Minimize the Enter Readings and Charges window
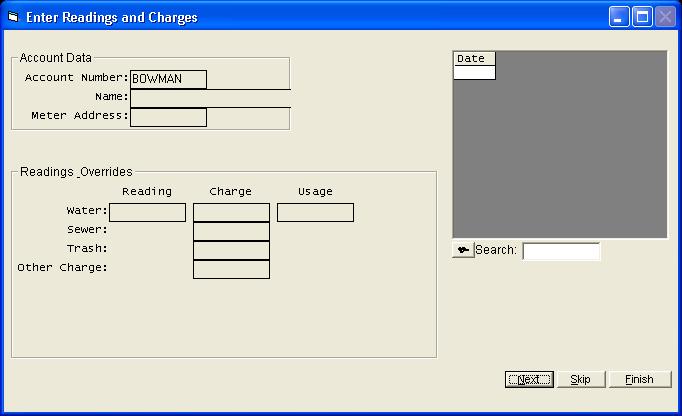 coord(620,17)
